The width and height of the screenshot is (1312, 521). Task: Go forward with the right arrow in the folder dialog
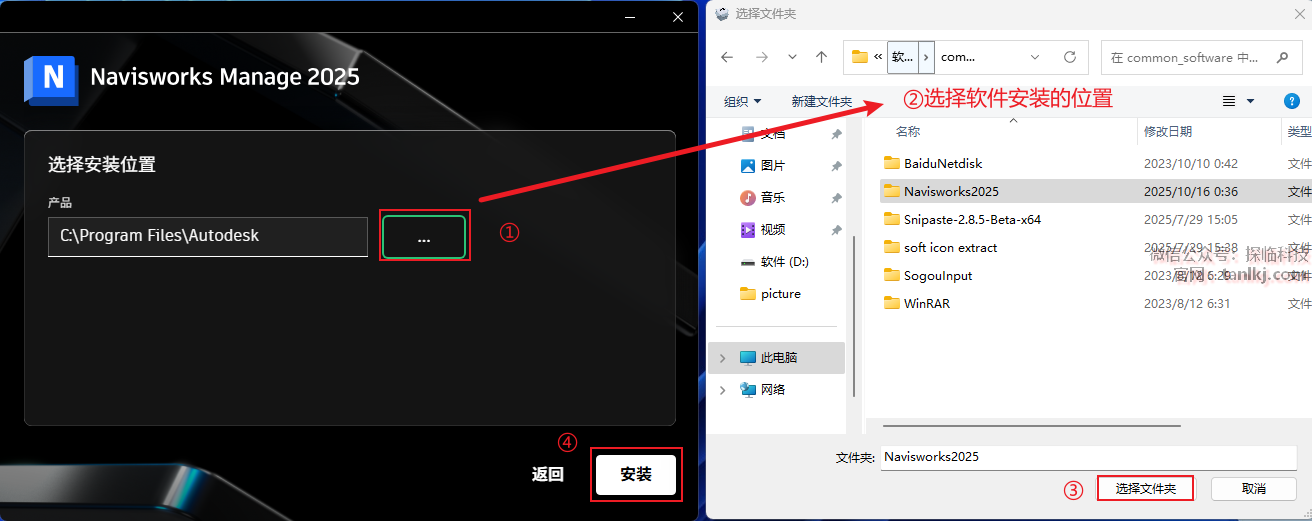[x=761, y=57]
